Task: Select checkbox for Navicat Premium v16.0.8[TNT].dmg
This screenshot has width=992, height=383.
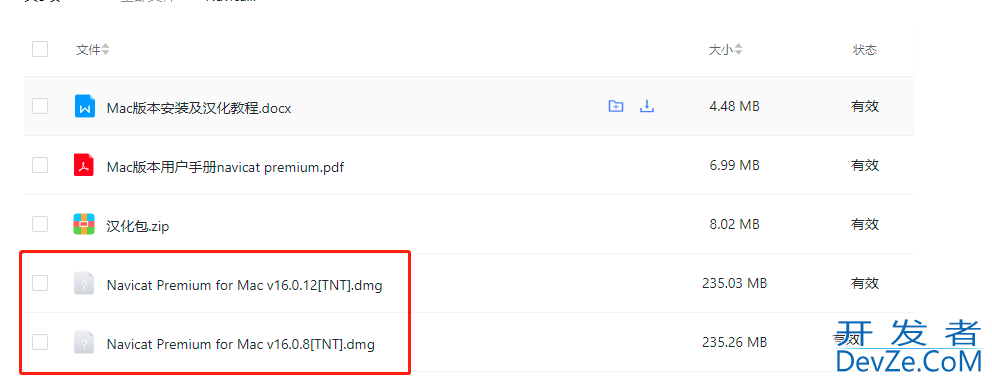Action: pos(40,342)
